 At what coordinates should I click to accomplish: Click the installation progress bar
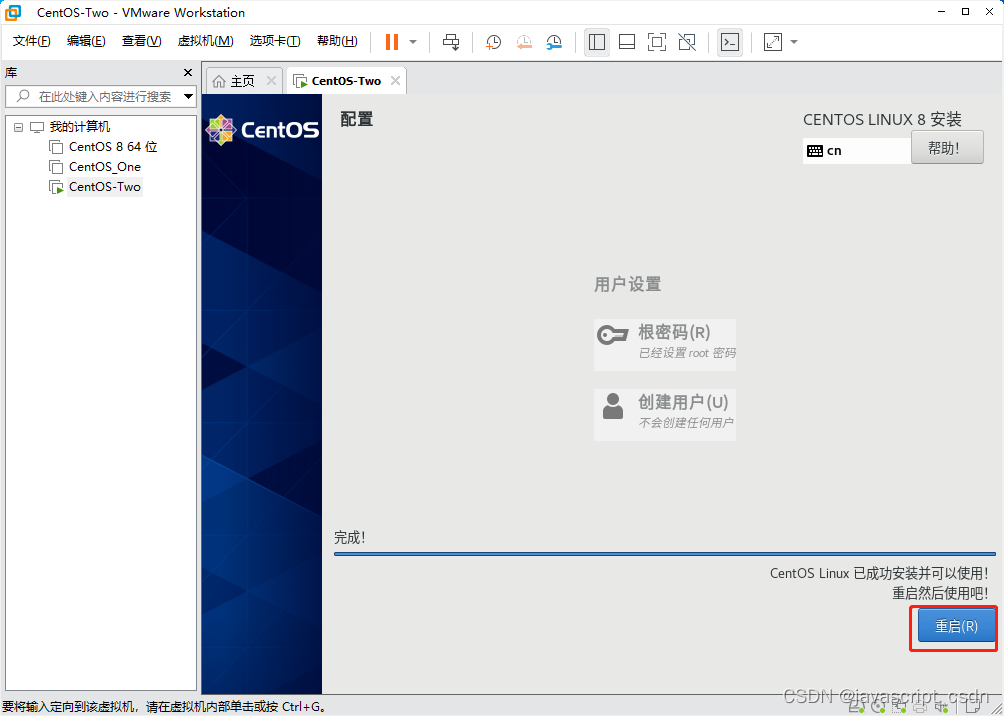[665, 553]
